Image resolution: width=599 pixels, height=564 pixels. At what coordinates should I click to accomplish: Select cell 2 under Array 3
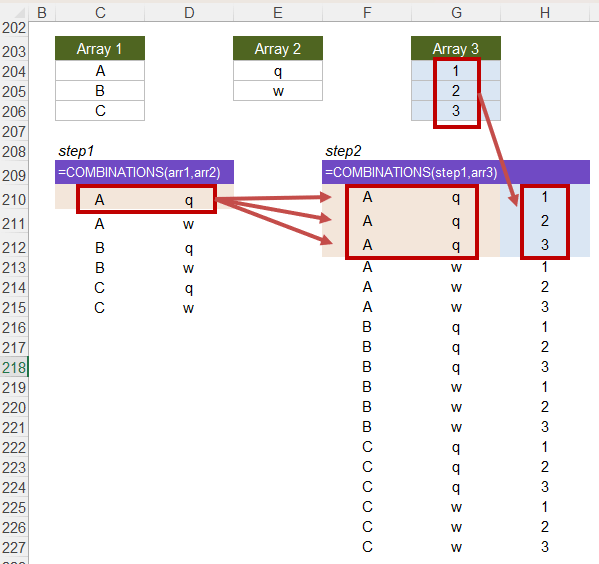[x=456, y=91]
